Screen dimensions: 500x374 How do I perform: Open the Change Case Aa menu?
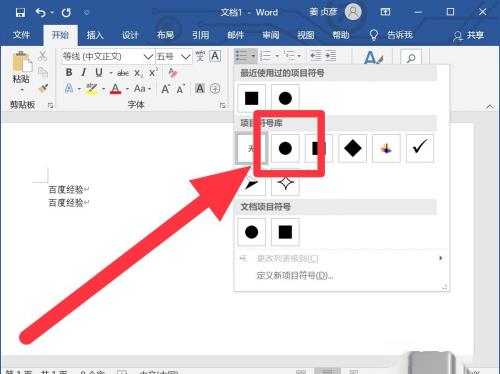(x=142, y=89)
